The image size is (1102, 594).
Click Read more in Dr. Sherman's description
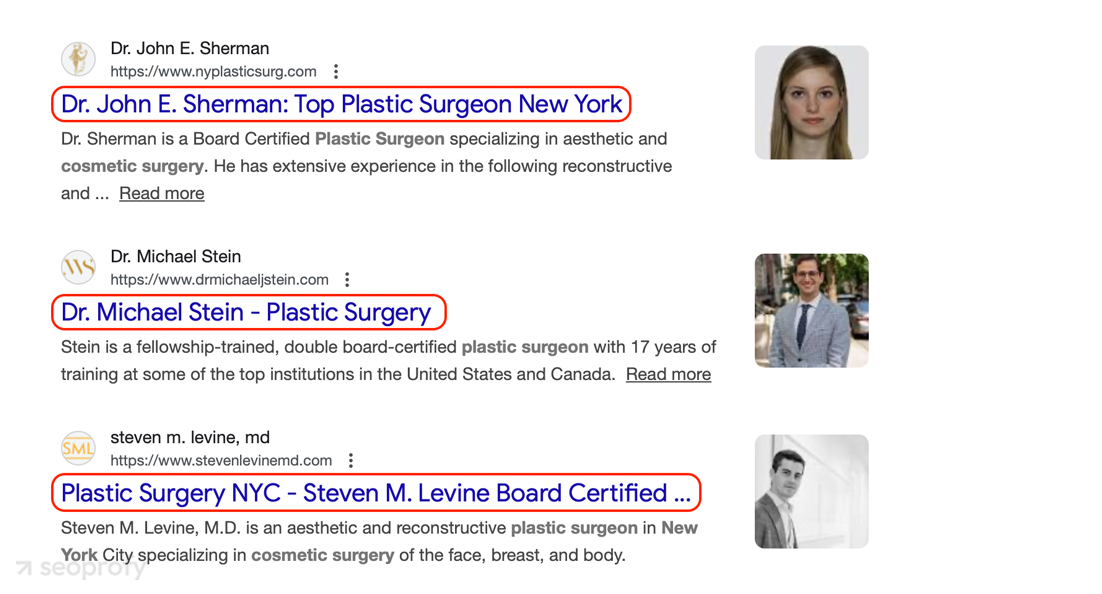point(161,193)
